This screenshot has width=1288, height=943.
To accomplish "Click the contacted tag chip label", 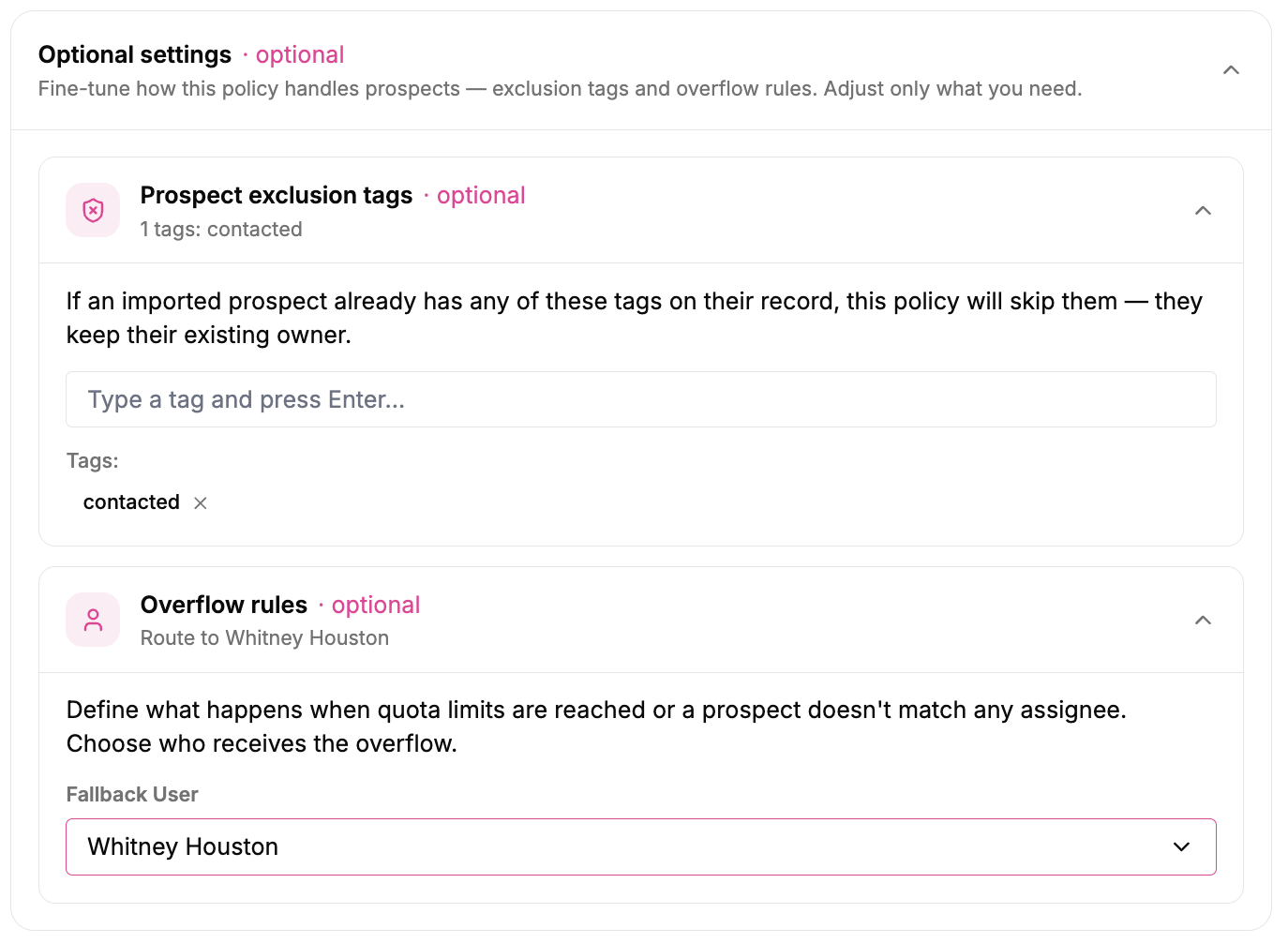I will [x=131, y=502].
